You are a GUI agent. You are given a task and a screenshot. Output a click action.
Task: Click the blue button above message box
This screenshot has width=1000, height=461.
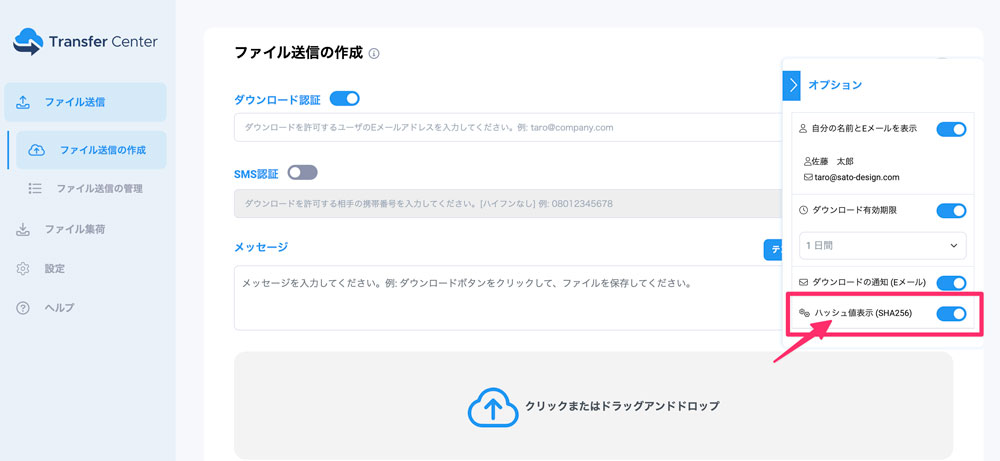773,250
